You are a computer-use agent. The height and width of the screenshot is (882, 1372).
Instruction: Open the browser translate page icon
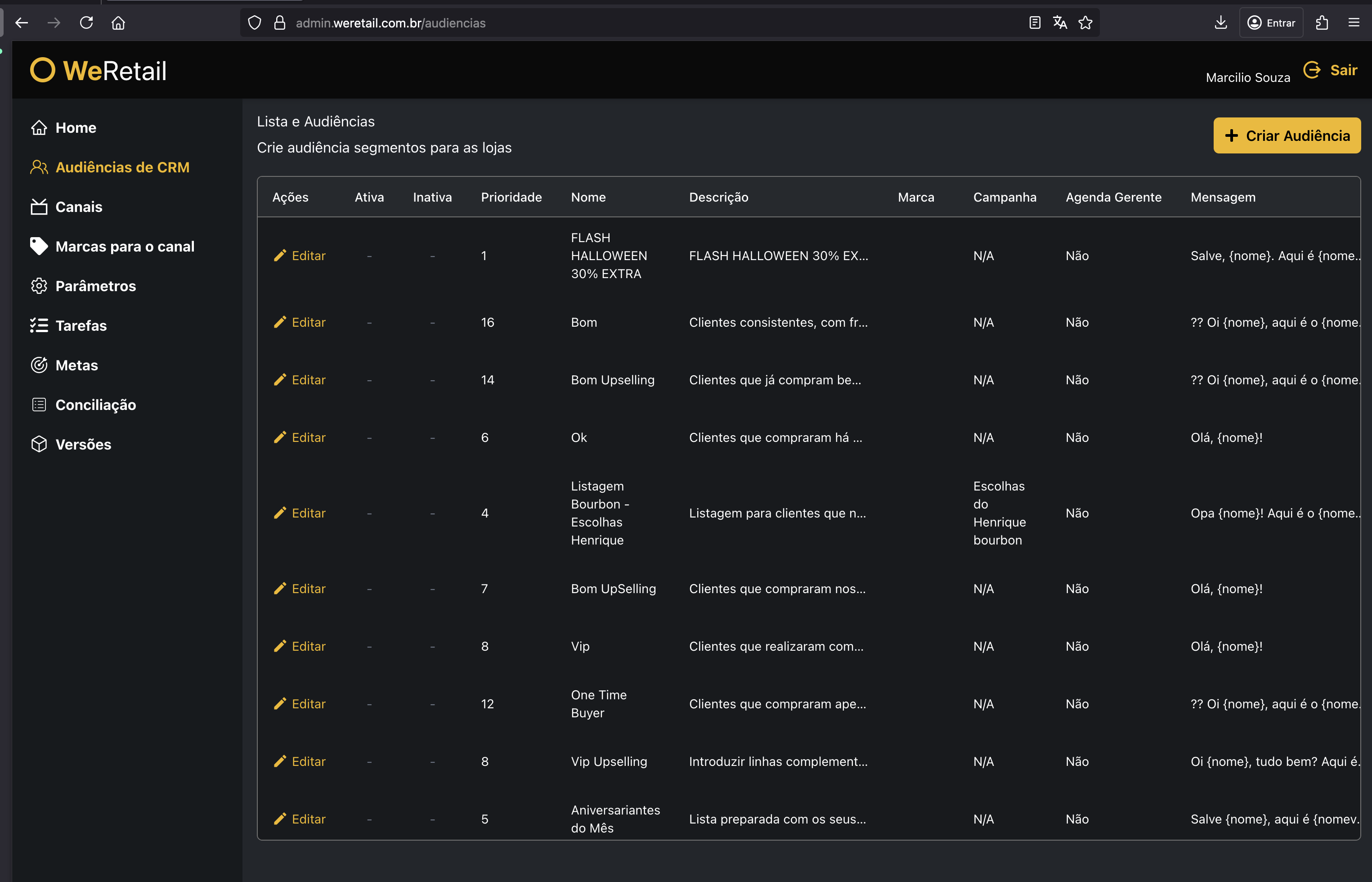pyautogui.click(x=1059, y=23)
